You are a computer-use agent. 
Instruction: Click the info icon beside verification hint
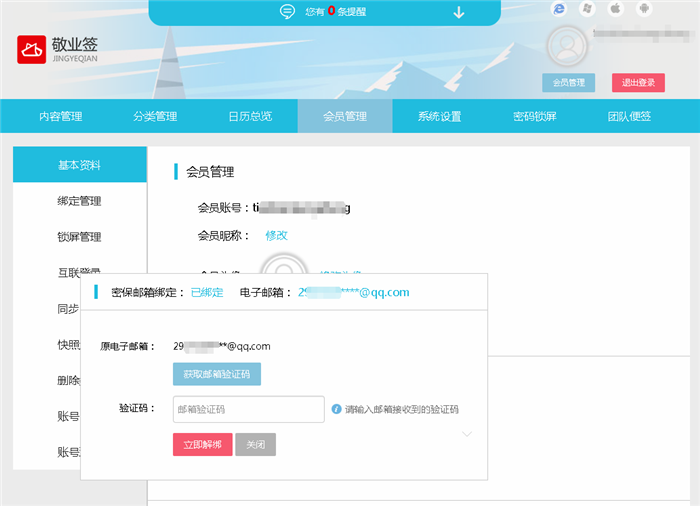(336, 409)
